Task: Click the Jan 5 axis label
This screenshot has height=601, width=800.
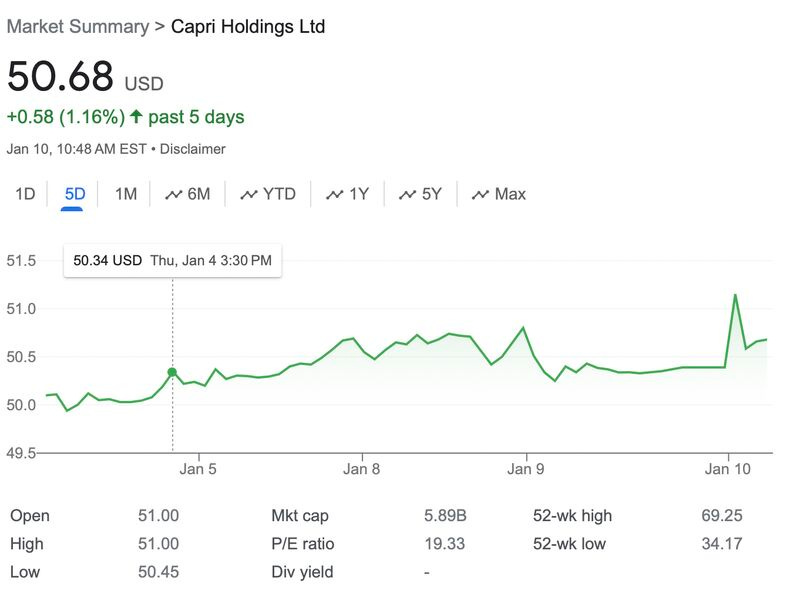Action: point(198,469)
